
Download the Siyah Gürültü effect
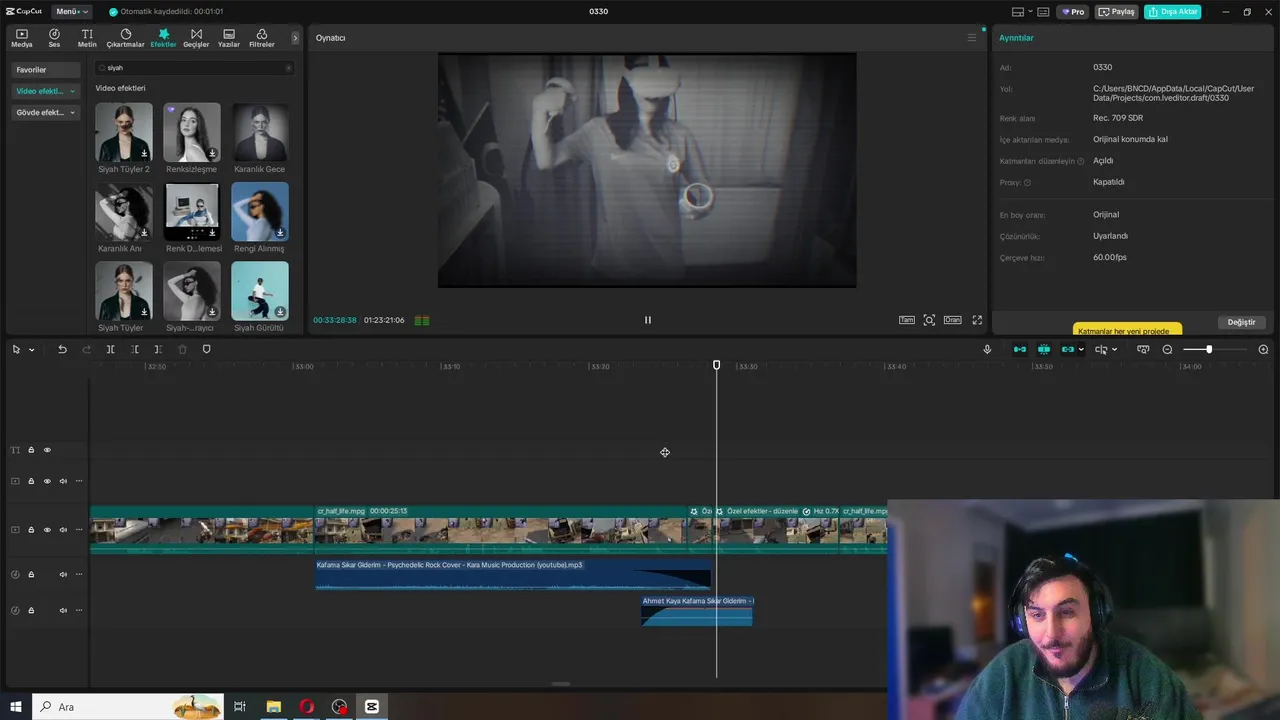(280, 312)
